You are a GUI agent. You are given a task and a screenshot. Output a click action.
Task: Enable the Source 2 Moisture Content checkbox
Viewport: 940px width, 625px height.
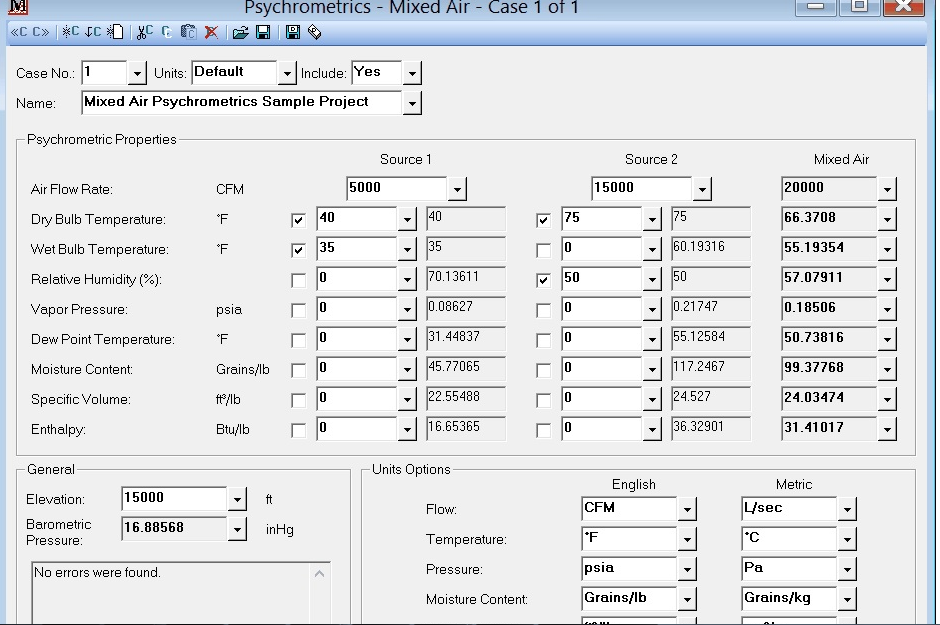pos(543,370)
